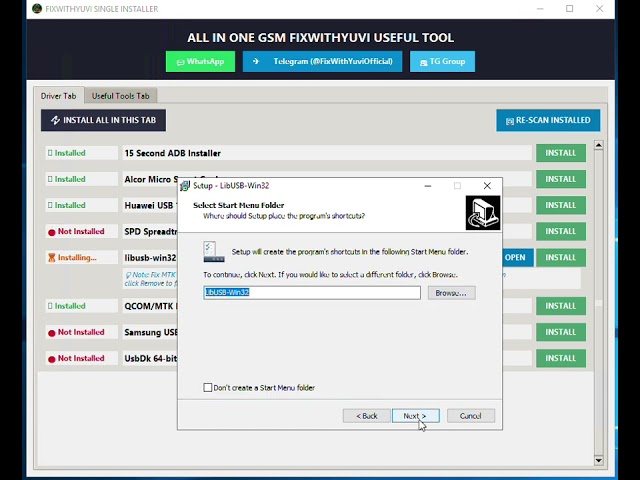The height and width of the screenshot is (480, 640).
Task: Open the TG Group button
Action: 442,62
